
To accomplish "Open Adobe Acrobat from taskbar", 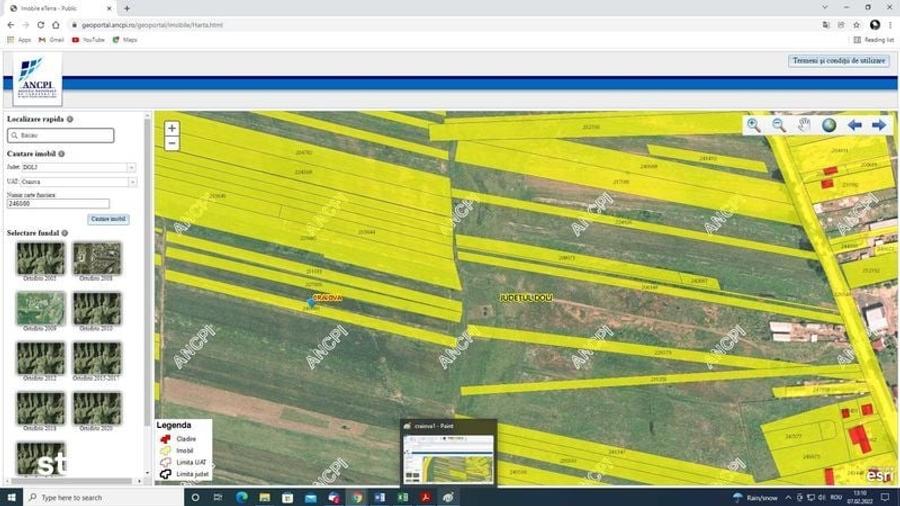I will click(425, 497).
